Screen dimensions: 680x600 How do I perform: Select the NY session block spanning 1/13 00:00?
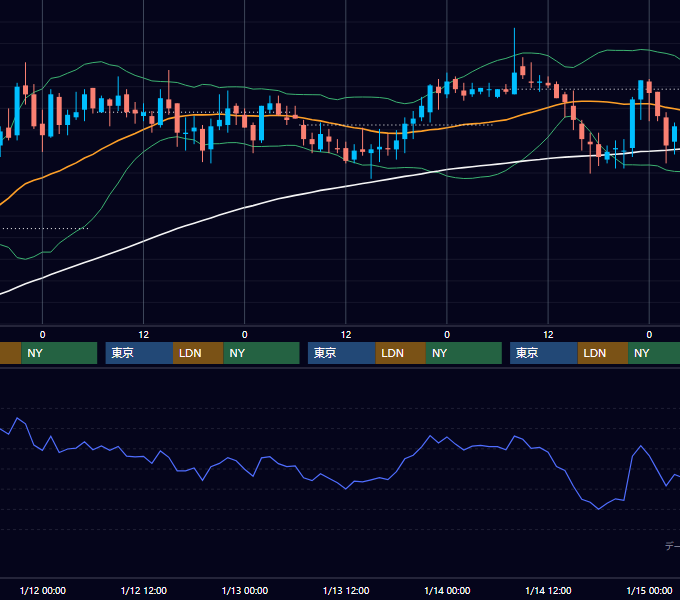[x=262, y=353]
